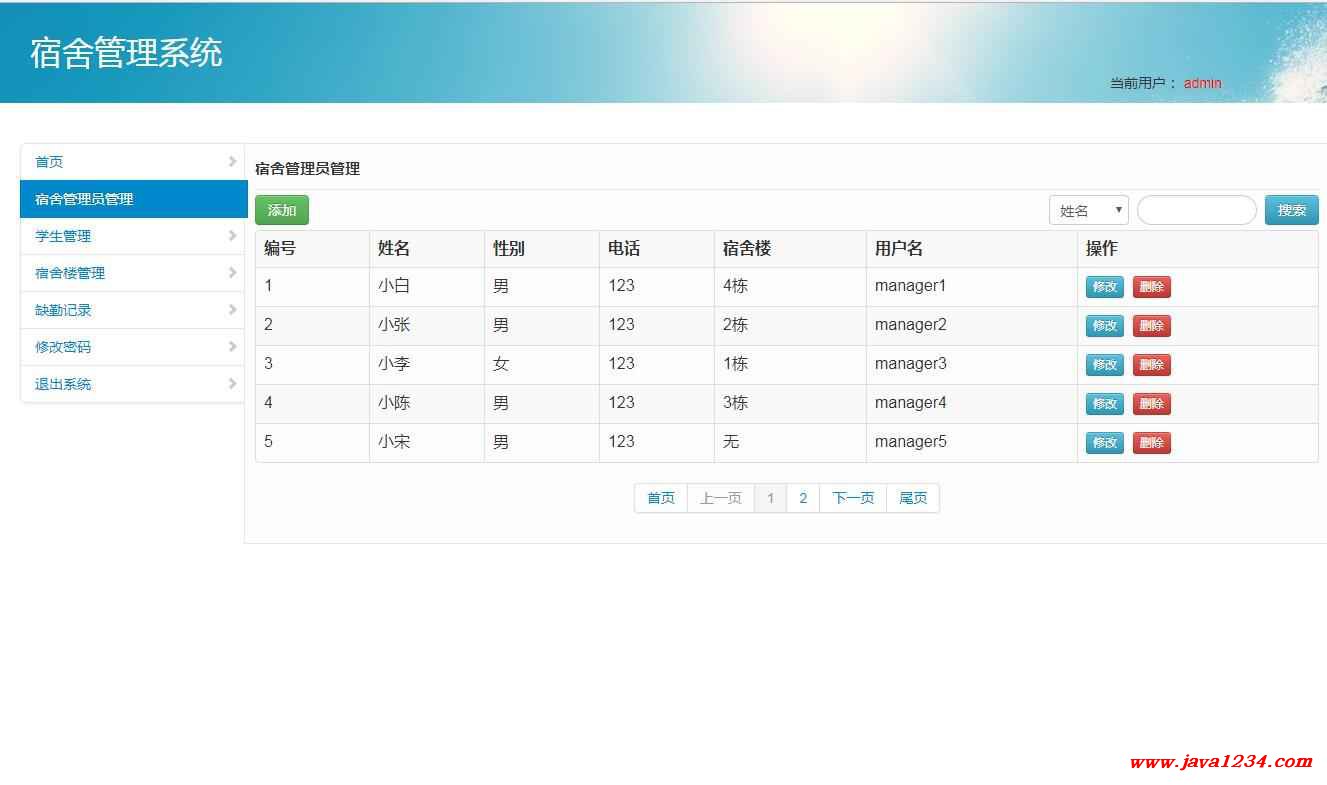Delete manager5 using the 删除 button
The height and width of the screenshot is (785, 1327).
coord(1151,443)
